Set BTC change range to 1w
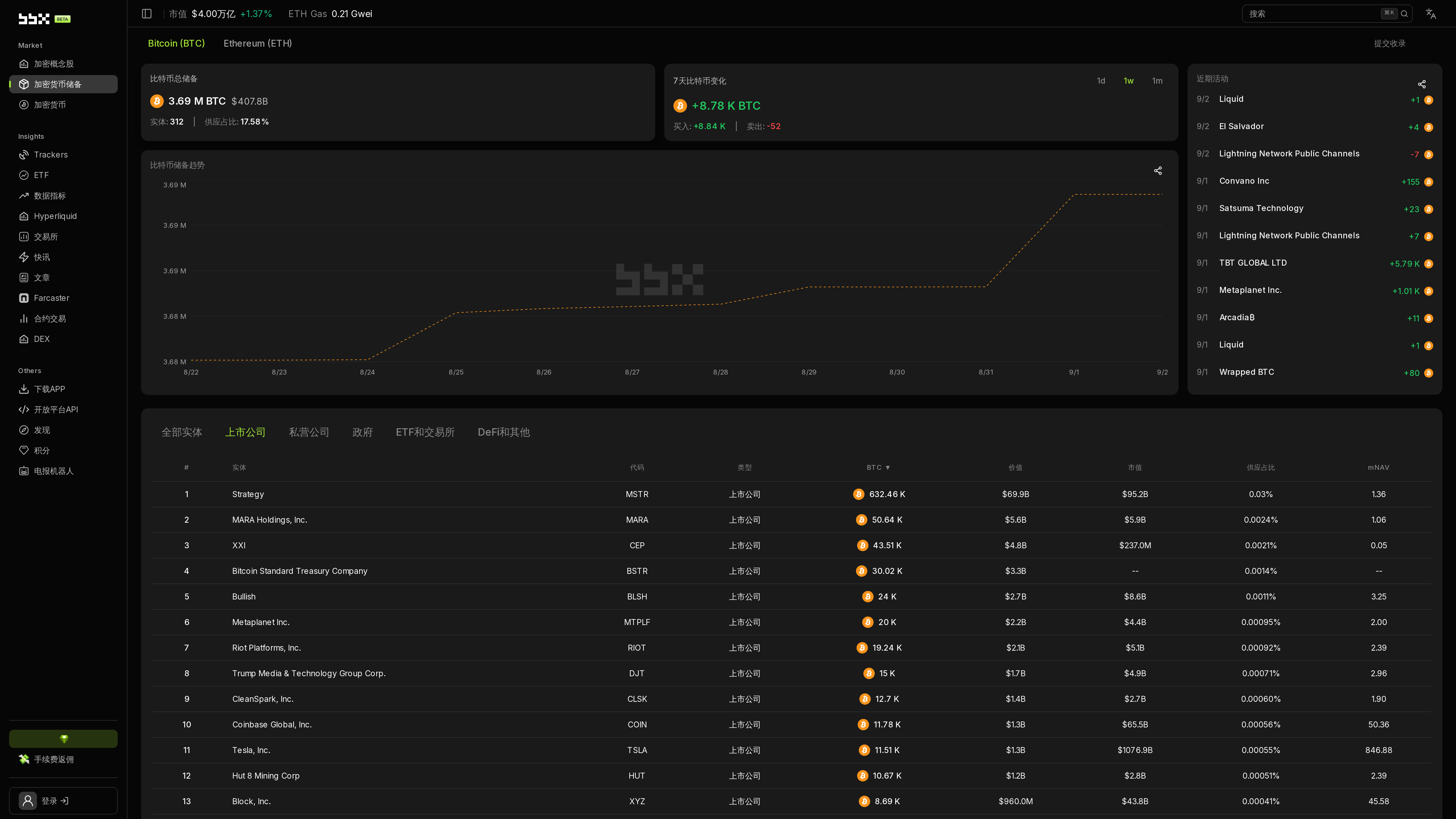1456x819 pixels. pyautogui.click(x=1128, y=81)
